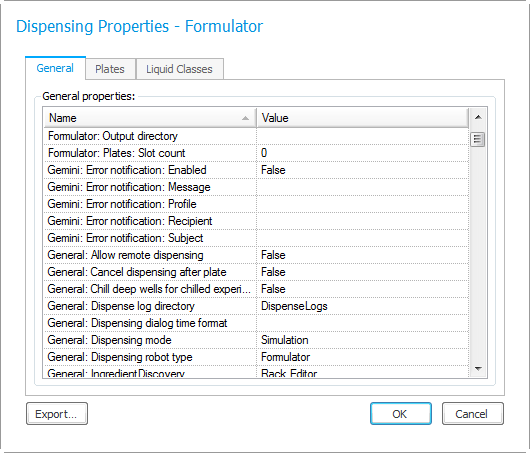This screenshot has height=453, width=530.
Task: Click the scrollbar up arrow
Action: (478, 117)
